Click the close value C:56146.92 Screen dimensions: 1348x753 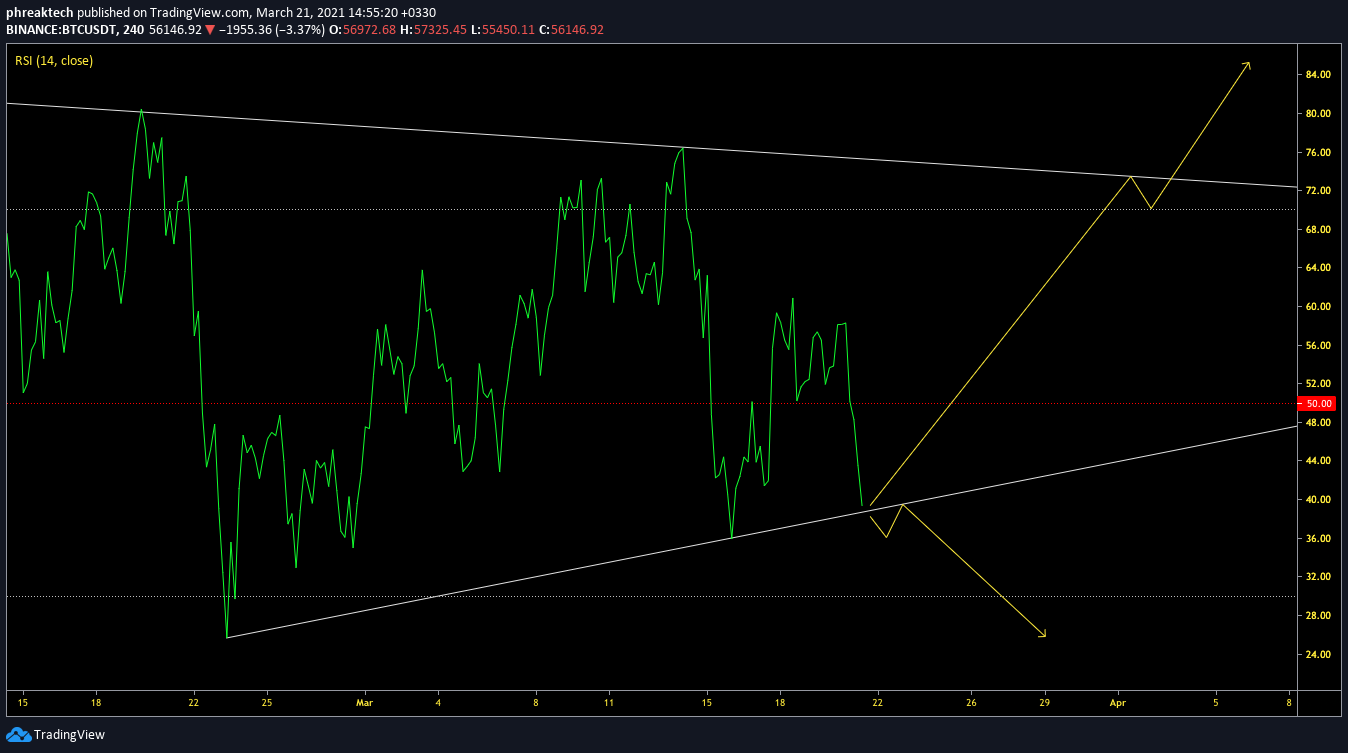(x=571, y=30)
